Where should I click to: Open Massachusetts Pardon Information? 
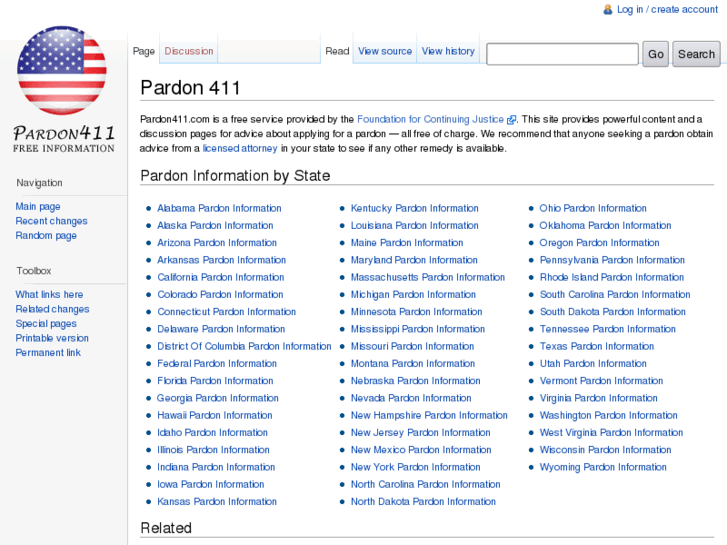[427, 277]
